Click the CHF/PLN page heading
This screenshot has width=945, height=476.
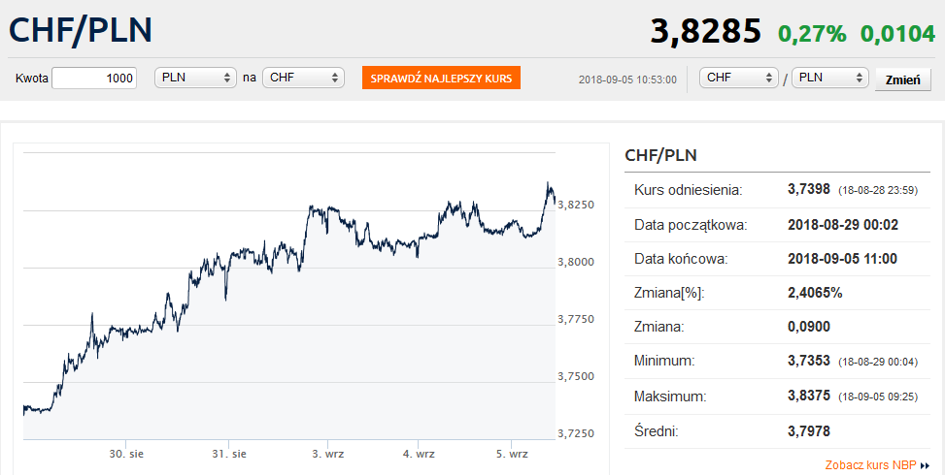[x=80, y=31]
